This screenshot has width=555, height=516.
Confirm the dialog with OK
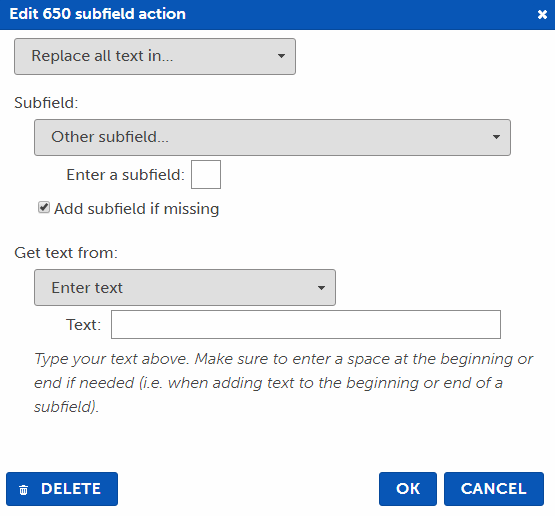(x=408, y=489)
